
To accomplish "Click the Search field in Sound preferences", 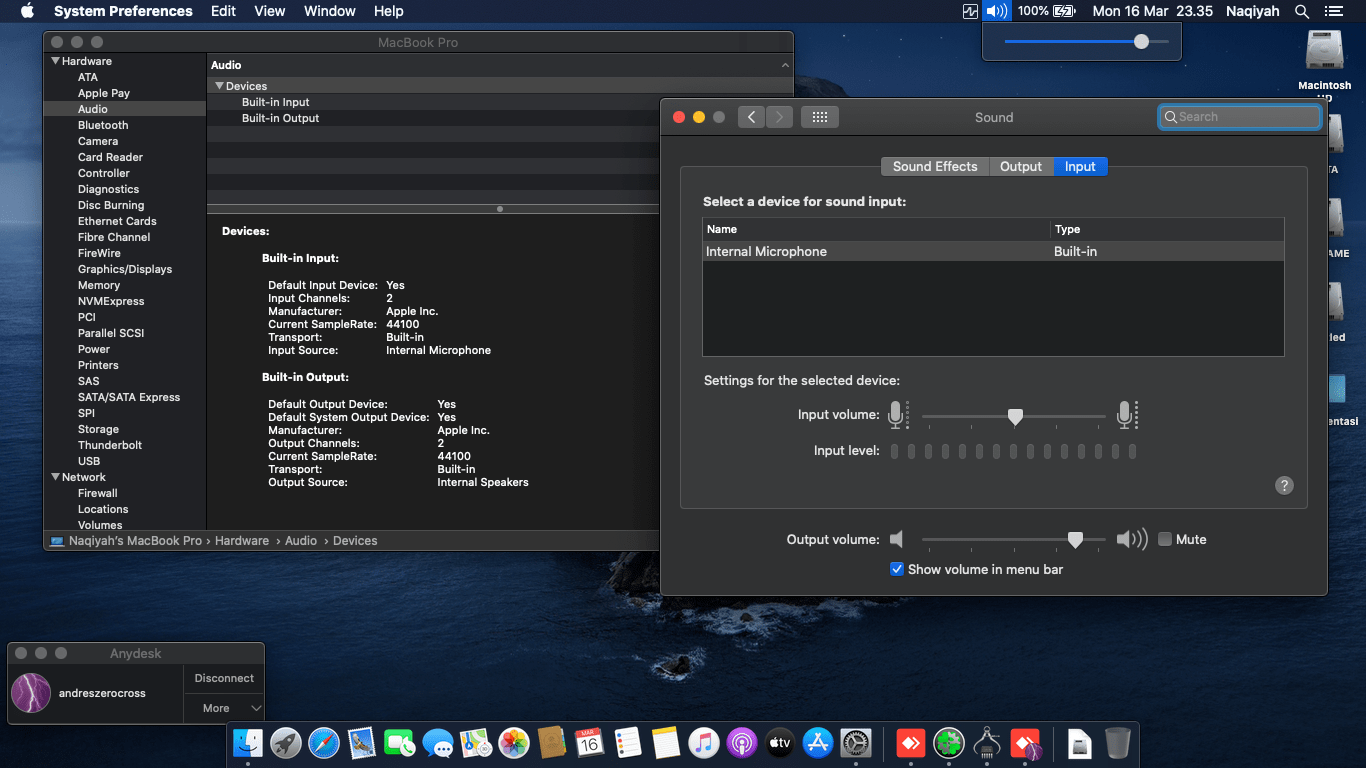I will click(1240, 117).
